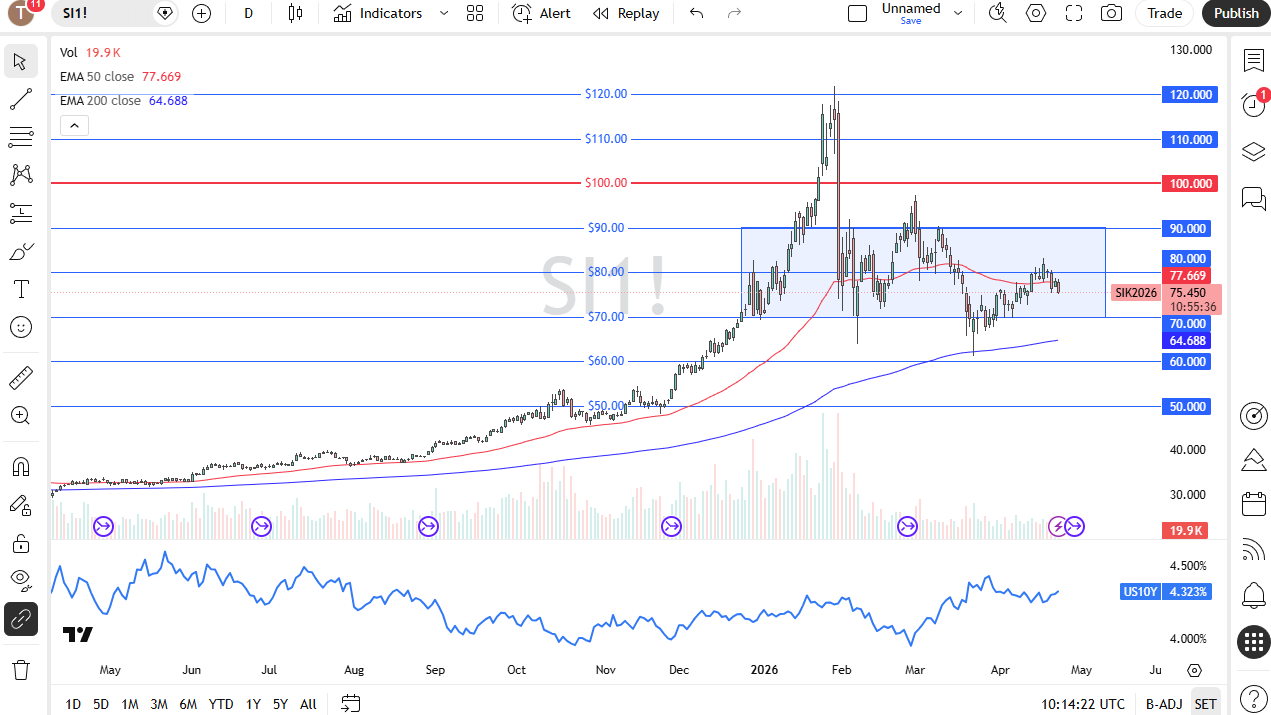Open the B-ADJ adjustment settings menu
This screenshot has width=1271, height=715.
[x=1164, y=704]
